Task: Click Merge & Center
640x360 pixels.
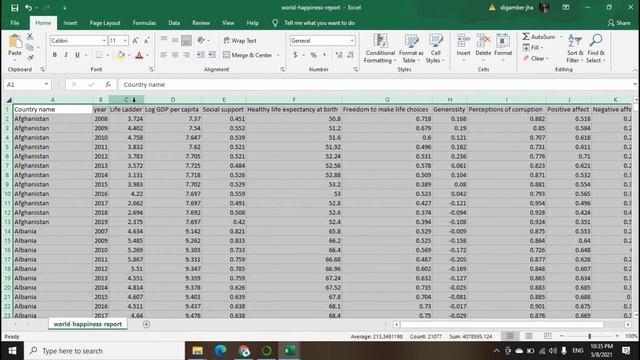Action: (247, 55)
